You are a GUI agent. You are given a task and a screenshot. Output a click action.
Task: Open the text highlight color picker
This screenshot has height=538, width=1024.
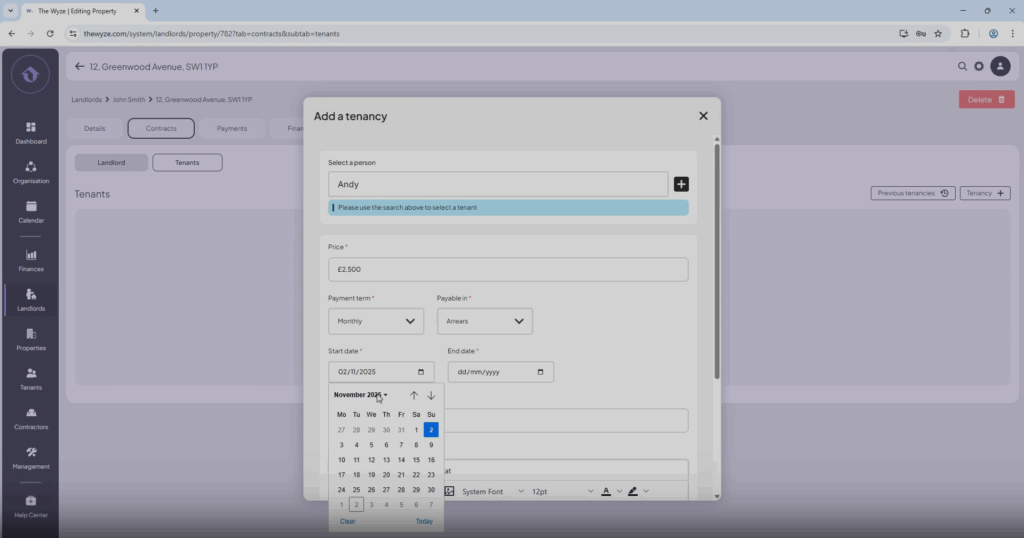(x=633, y=492)
